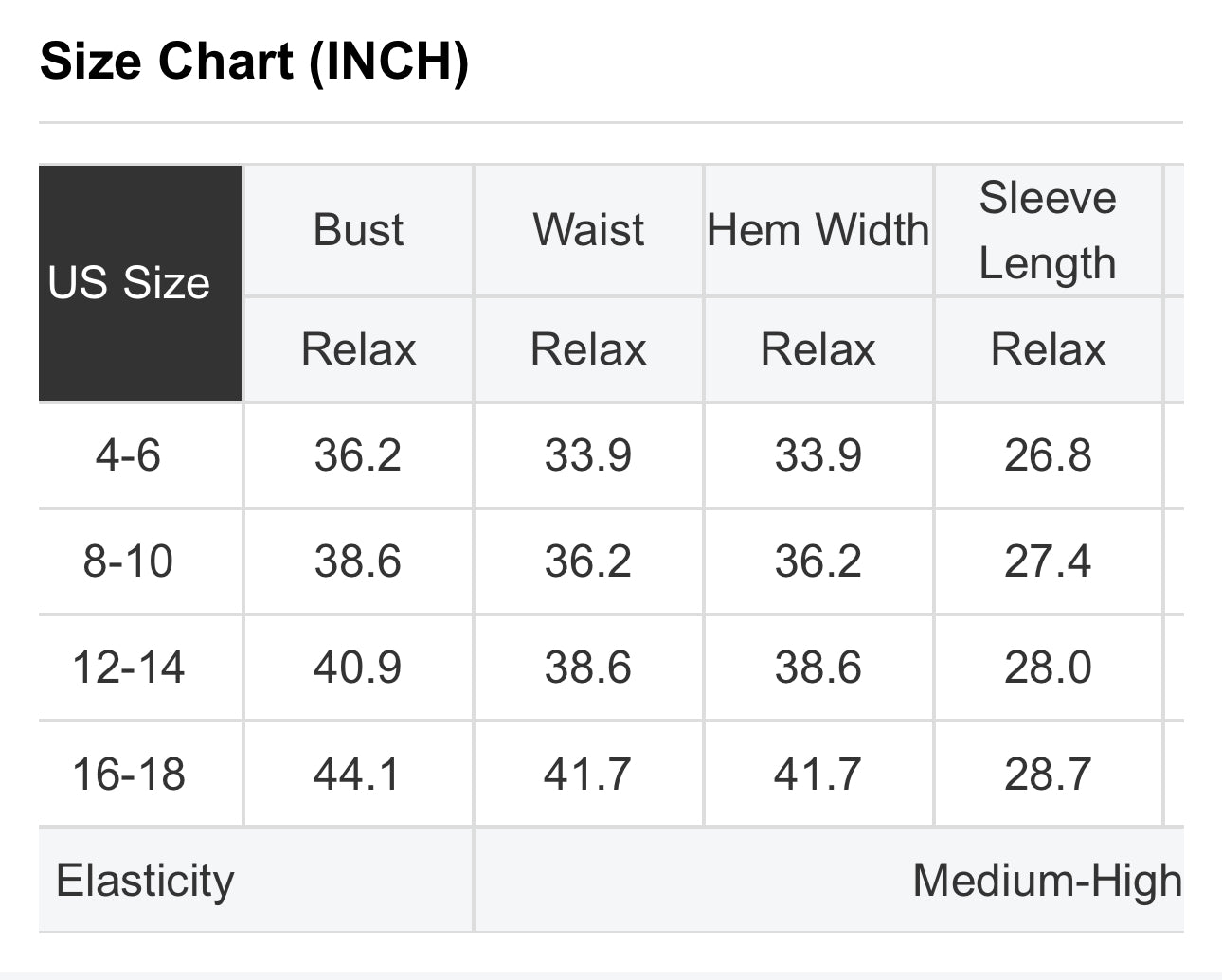Click the Bust column header

click(358, 230)
